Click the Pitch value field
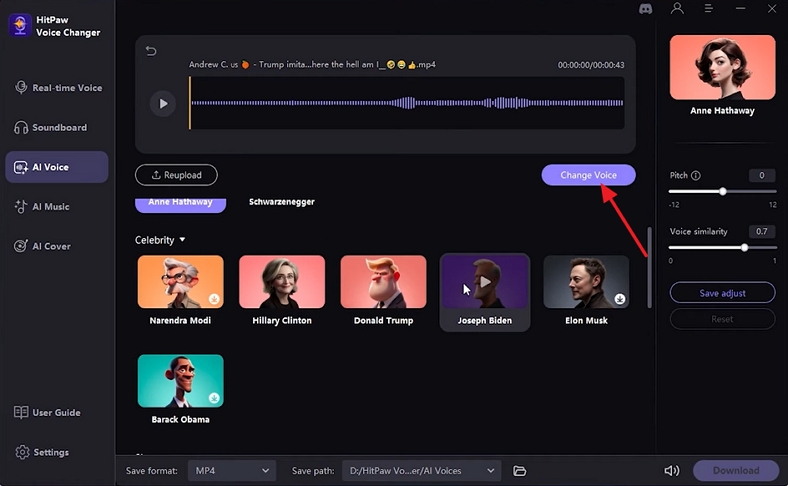 [762, 175]
